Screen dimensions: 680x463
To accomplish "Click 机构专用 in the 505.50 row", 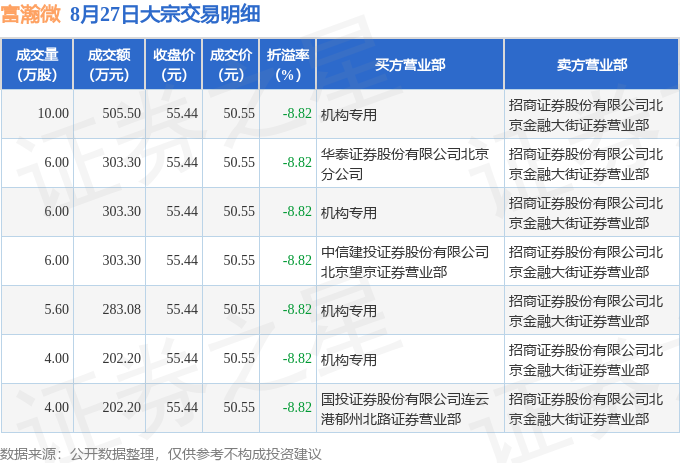I will (x=349, y=115).
